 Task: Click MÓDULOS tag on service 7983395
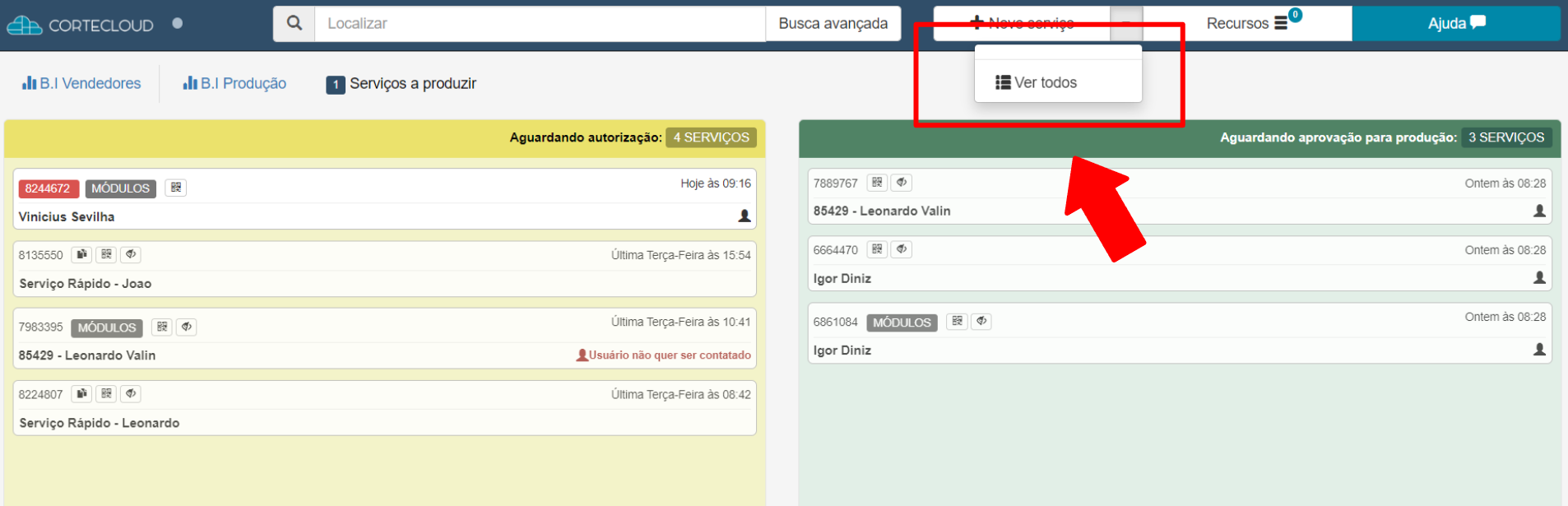pos(107,327)
